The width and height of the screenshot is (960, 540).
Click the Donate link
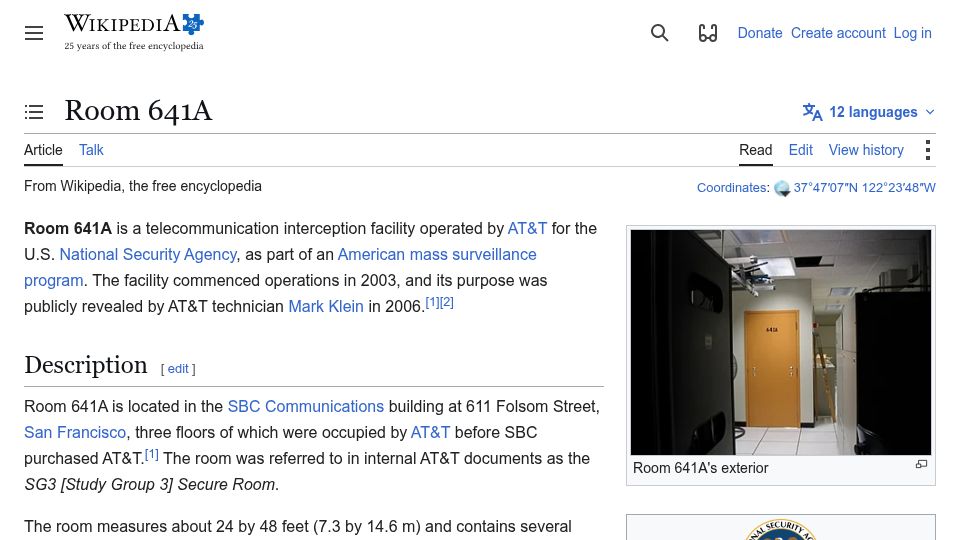[760, 33]
